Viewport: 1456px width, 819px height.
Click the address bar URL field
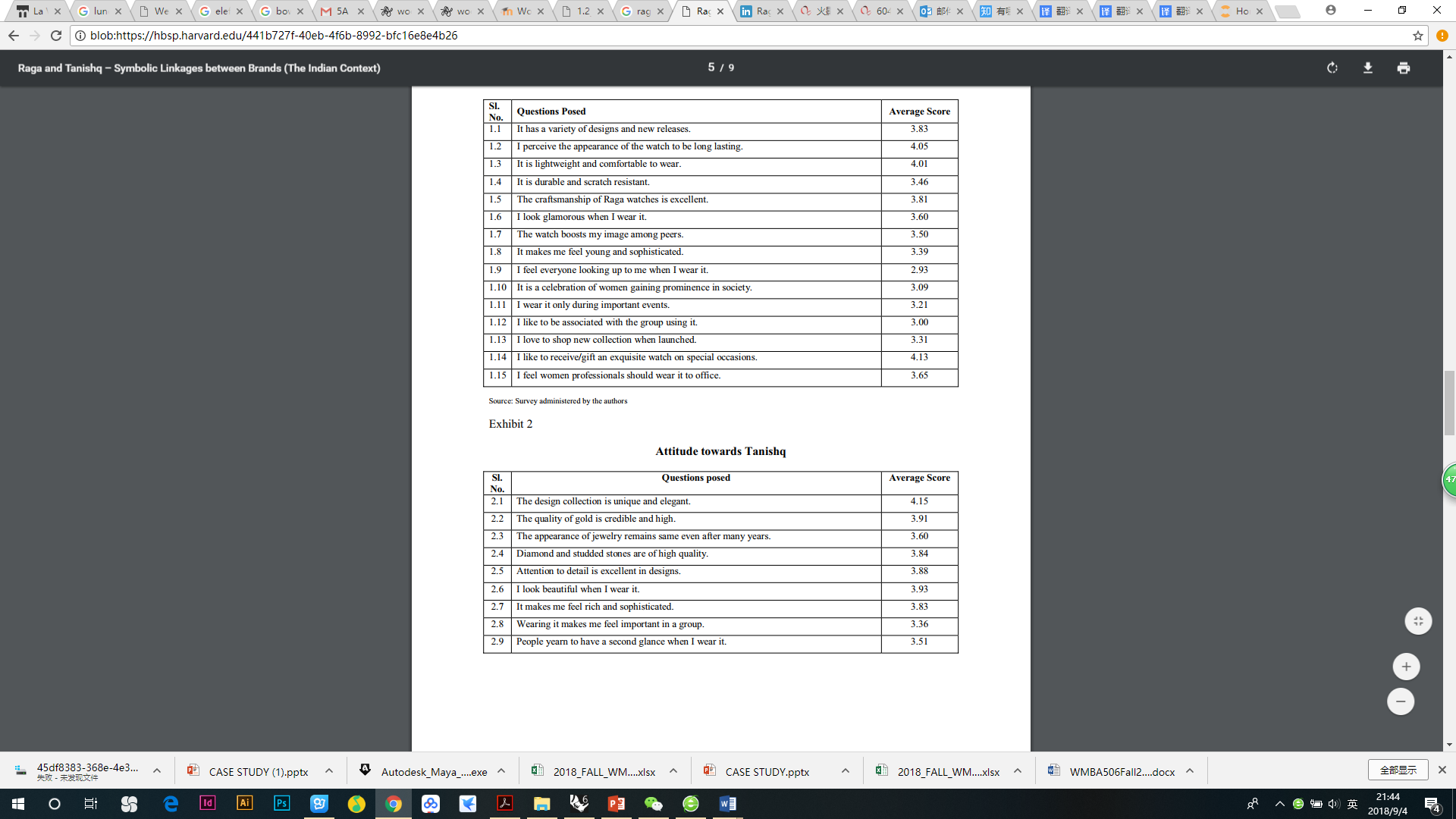point(743,36)
